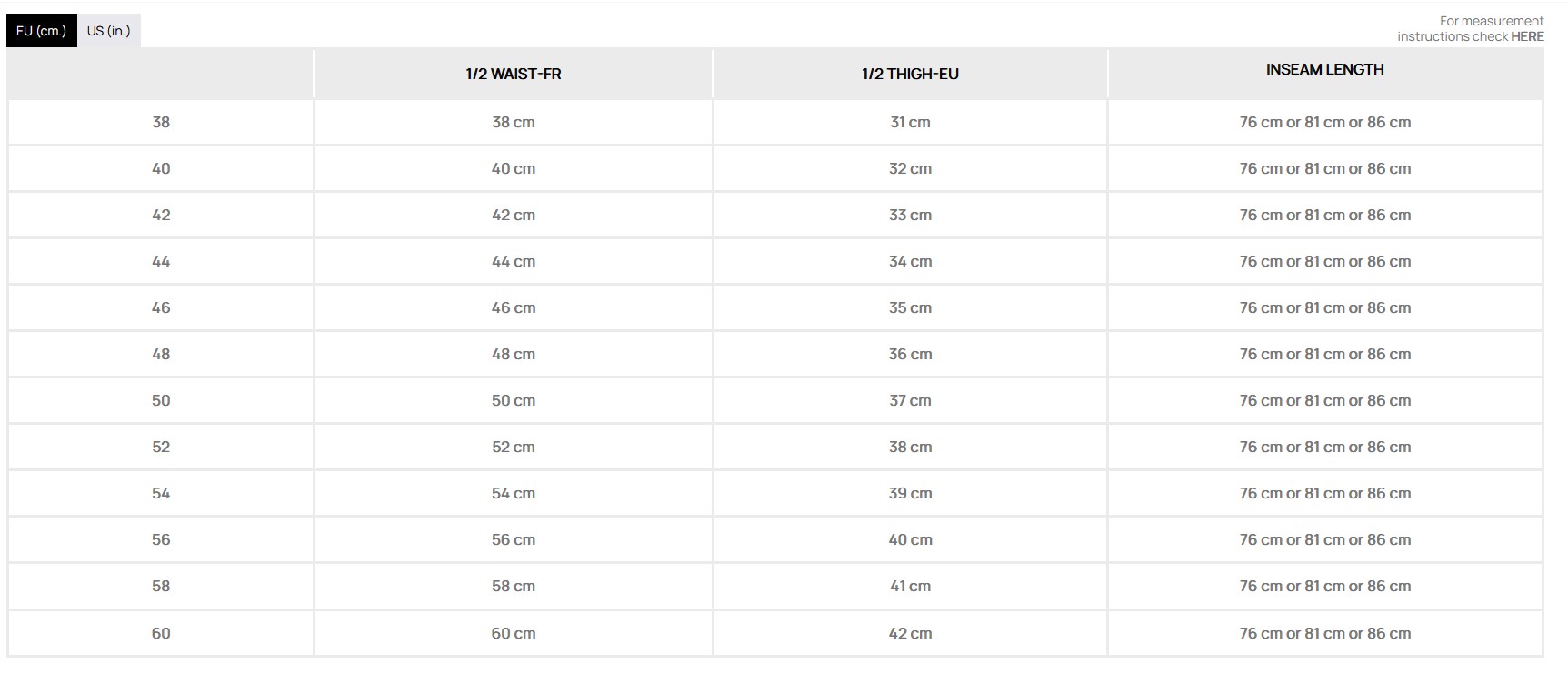The width and height of the screenshot is (1568, 674).
Task: Click the inseam length cell for size 52
Action: tap(1324, 448)
